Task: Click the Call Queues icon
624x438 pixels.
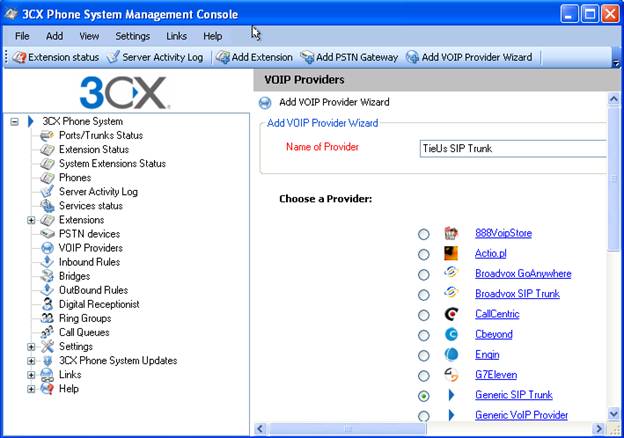Action: pos(47,332)
